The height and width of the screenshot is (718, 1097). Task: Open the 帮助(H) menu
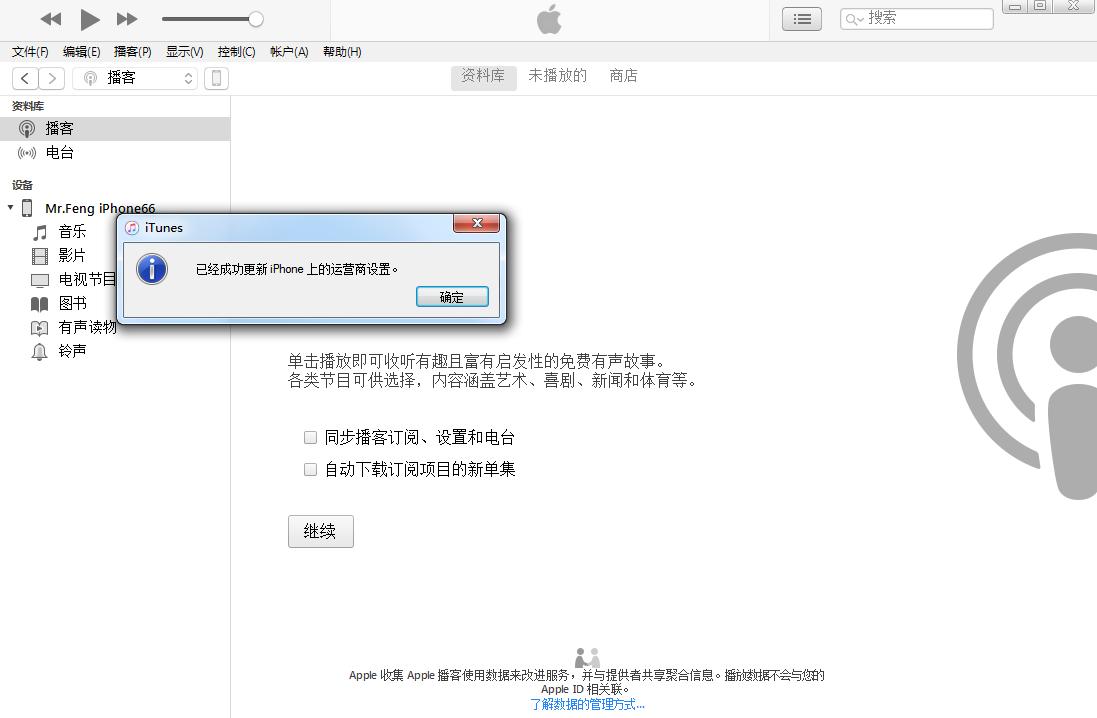[x=342, y=52]
